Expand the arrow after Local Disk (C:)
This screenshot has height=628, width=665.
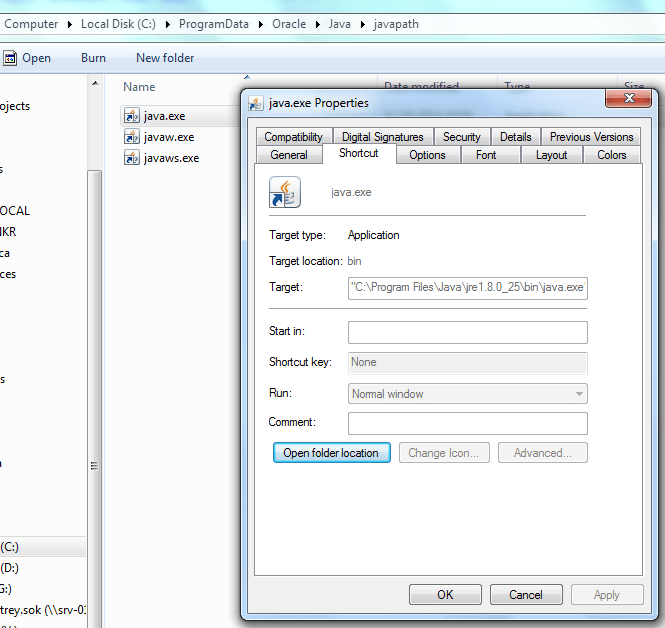point(168,25)
